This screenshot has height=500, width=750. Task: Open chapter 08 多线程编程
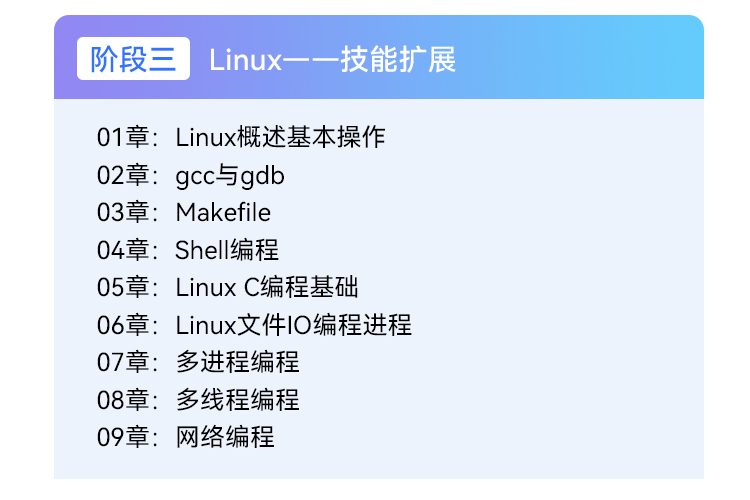(199, 400)
